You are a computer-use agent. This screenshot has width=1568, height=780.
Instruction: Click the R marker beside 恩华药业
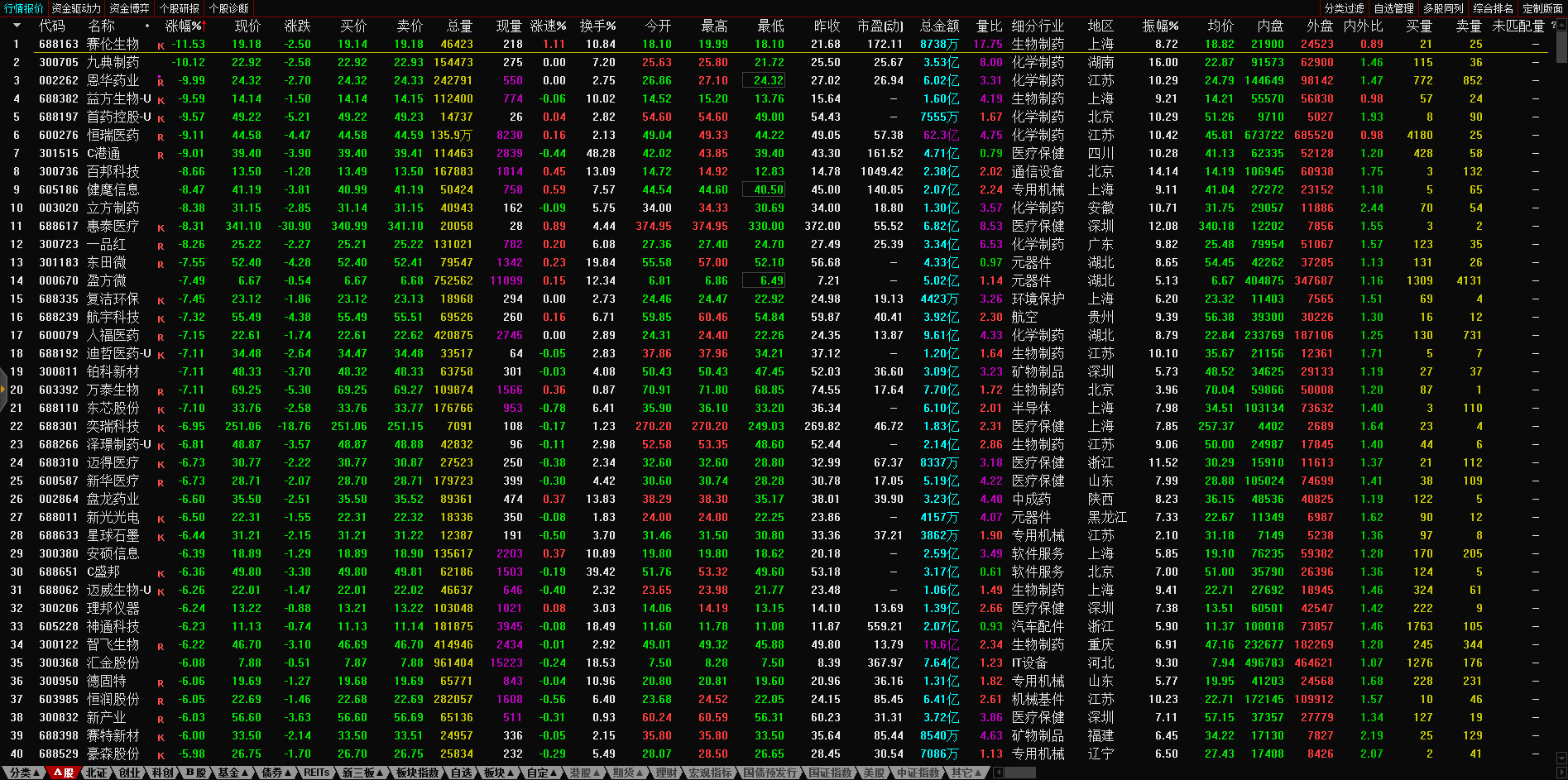coord(161,82)
